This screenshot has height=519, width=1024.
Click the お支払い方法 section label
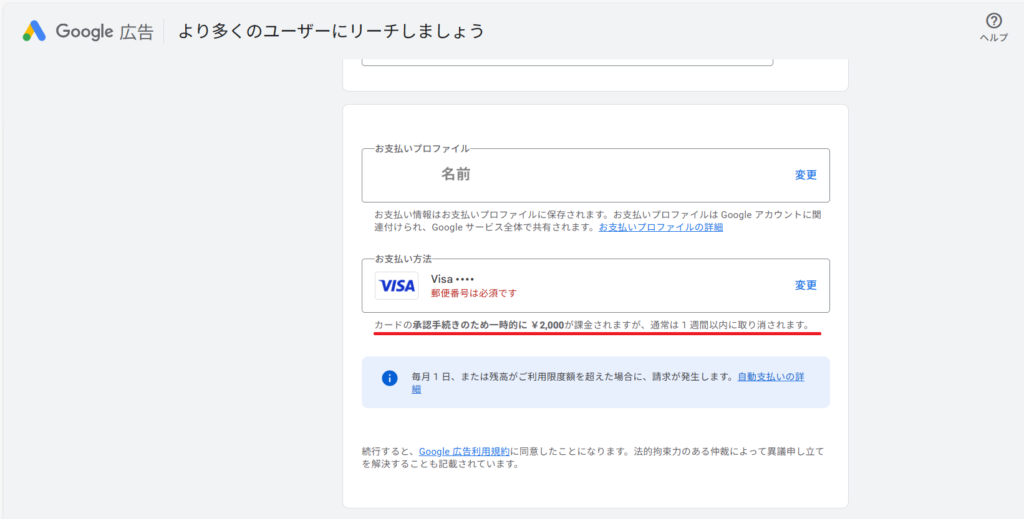(403, 259)
